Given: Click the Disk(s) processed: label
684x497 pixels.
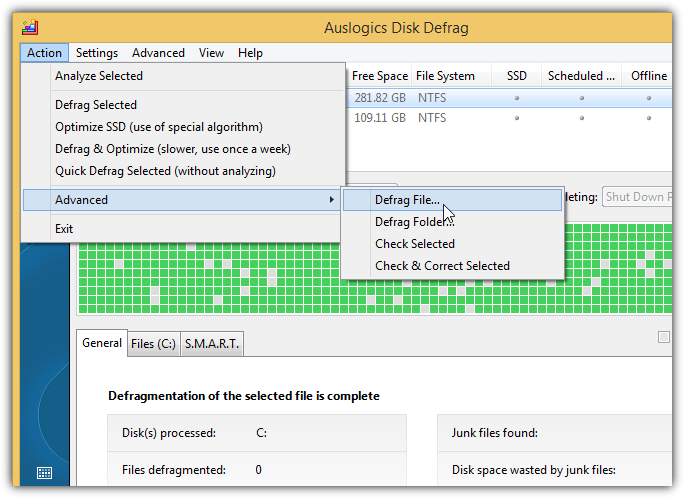Looking at the screenshot, I should 169,433.
